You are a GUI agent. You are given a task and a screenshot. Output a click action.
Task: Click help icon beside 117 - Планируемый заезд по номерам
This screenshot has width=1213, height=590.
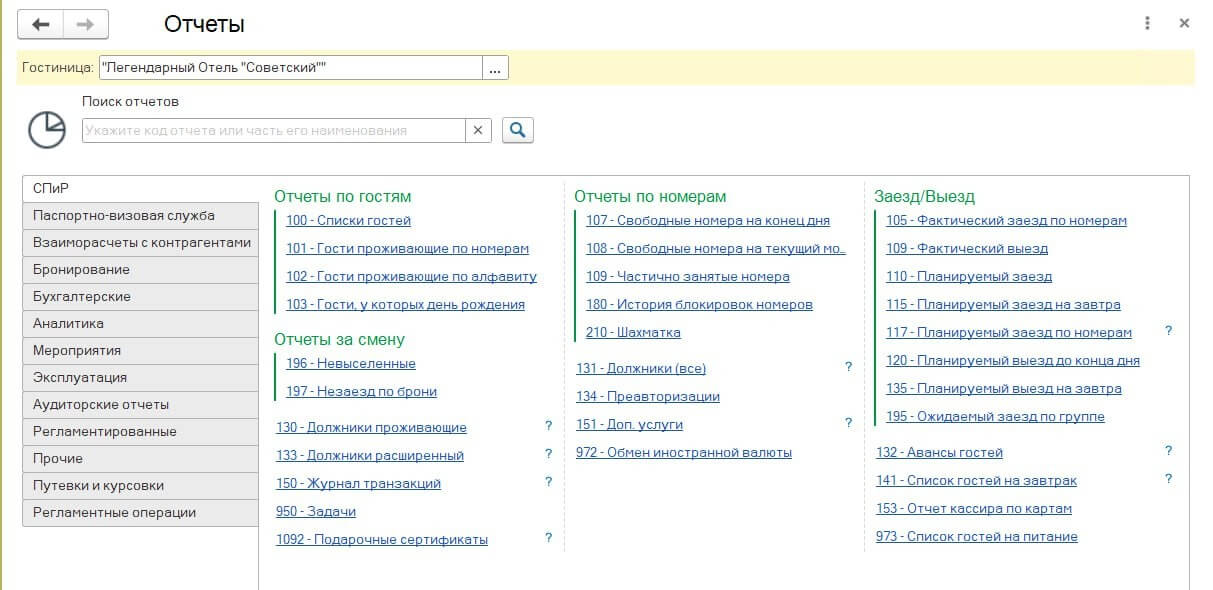point(1168,332)
